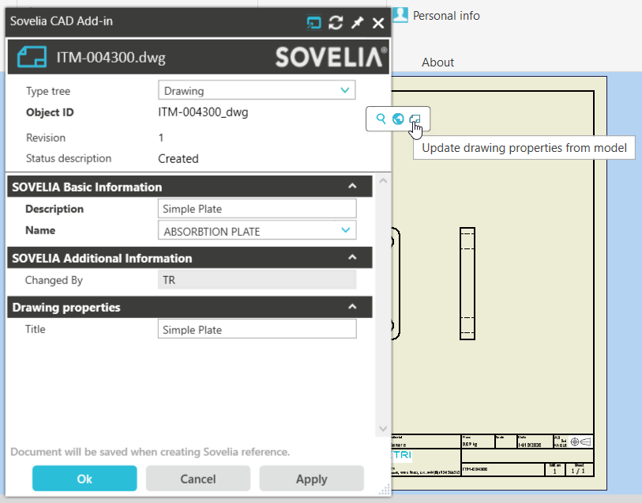Image resolution: width=642 pixels, height=503 pixels.
Task: Close the Sovelia CAD Add-in window
Action: (378, 23)
